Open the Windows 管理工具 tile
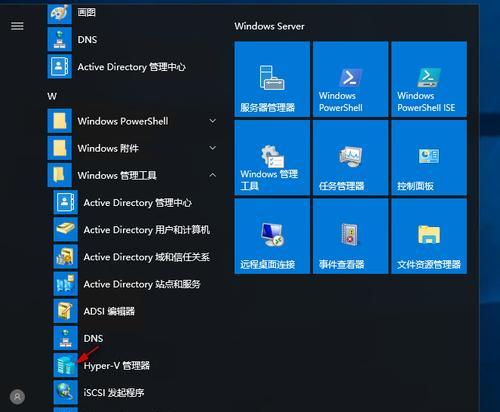 click(x=272, y=158)
